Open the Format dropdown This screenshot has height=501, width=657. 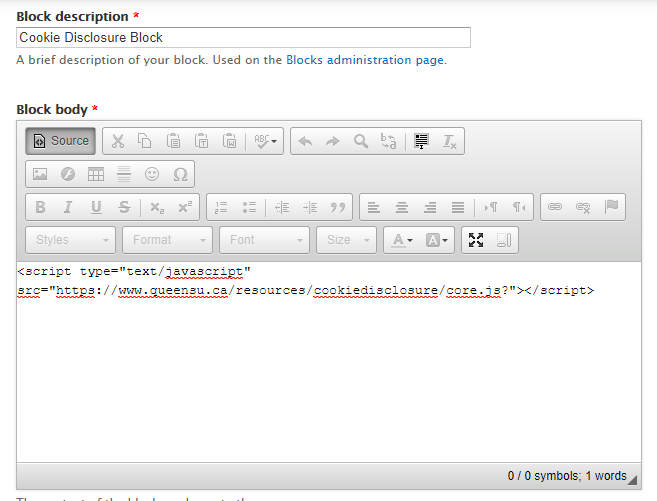167,240
